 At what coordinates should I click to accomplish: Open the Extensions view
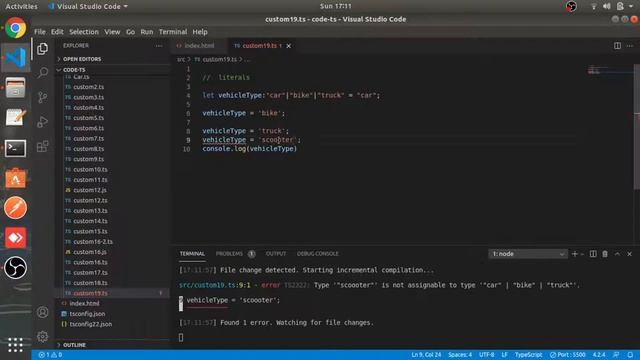pos(42,146)
